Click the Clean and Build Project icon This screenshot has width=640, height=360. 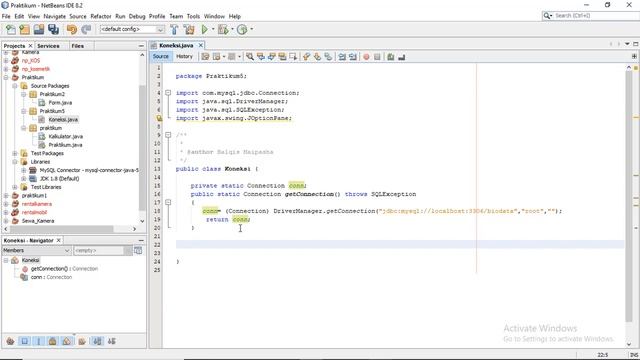pyautogui.click(x=189, y=29)
